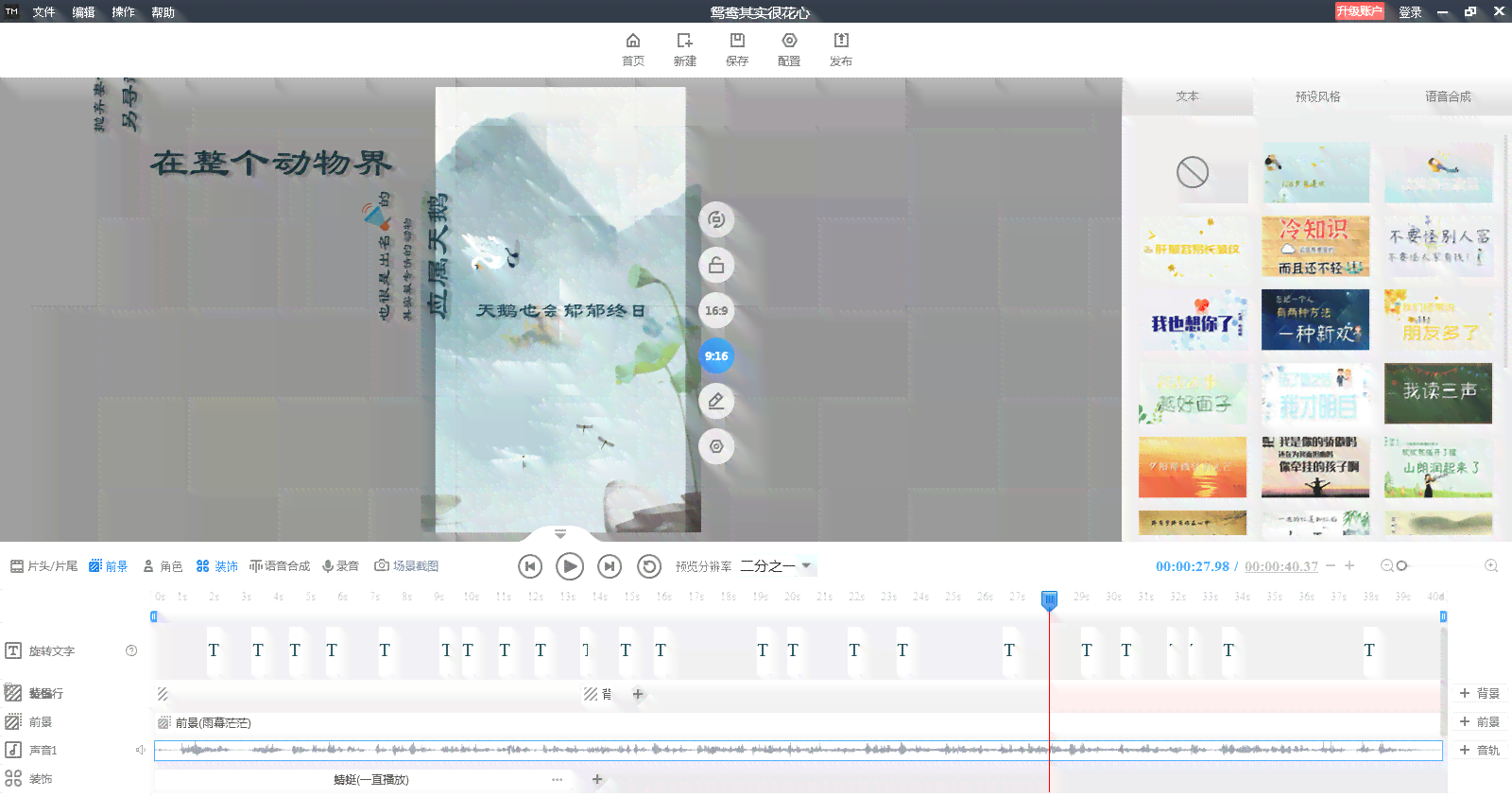Open the 帮助 menu

[163, 12]
